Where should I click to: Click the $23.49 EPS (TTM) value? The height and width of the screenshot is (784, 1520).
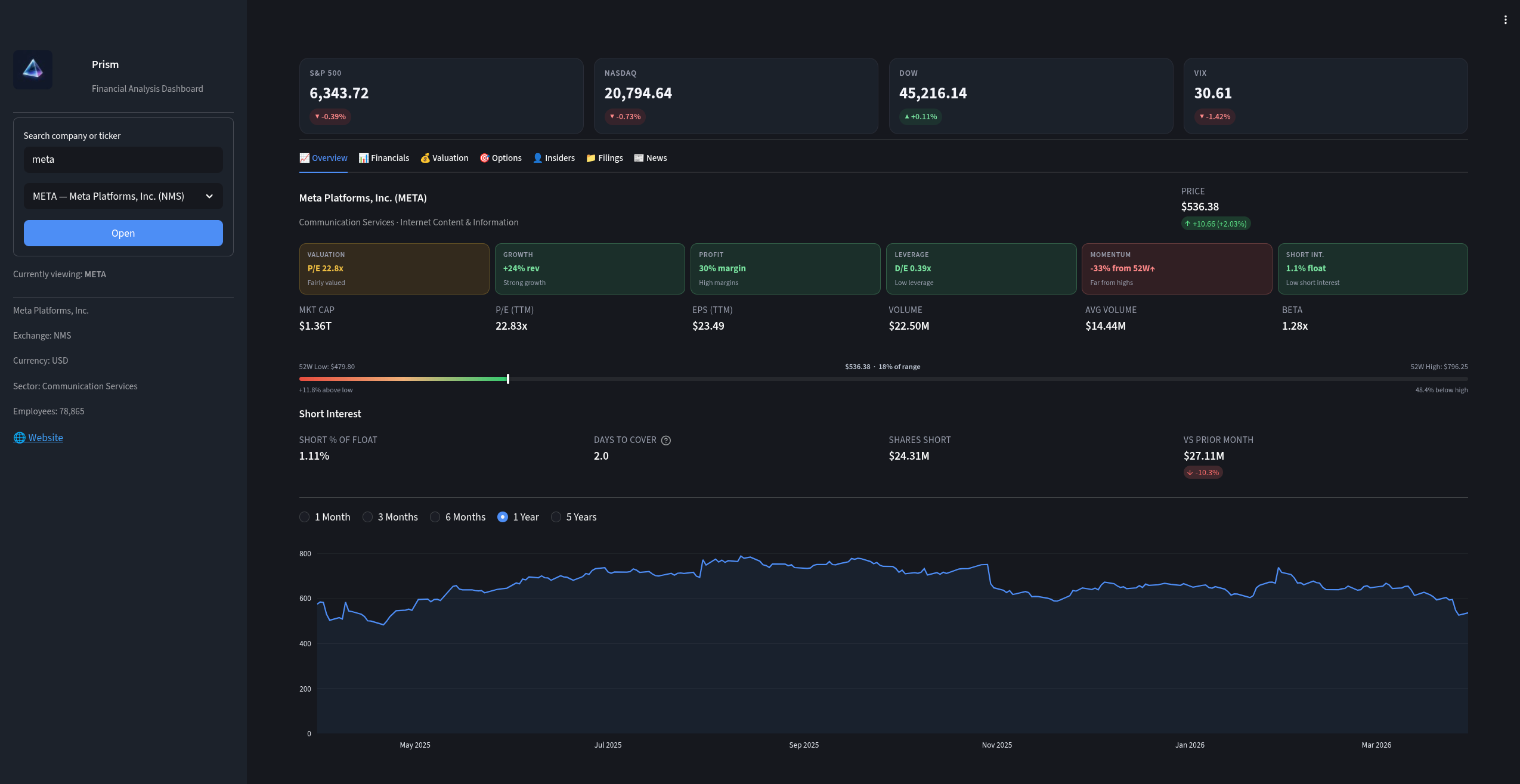coord(708,326)
